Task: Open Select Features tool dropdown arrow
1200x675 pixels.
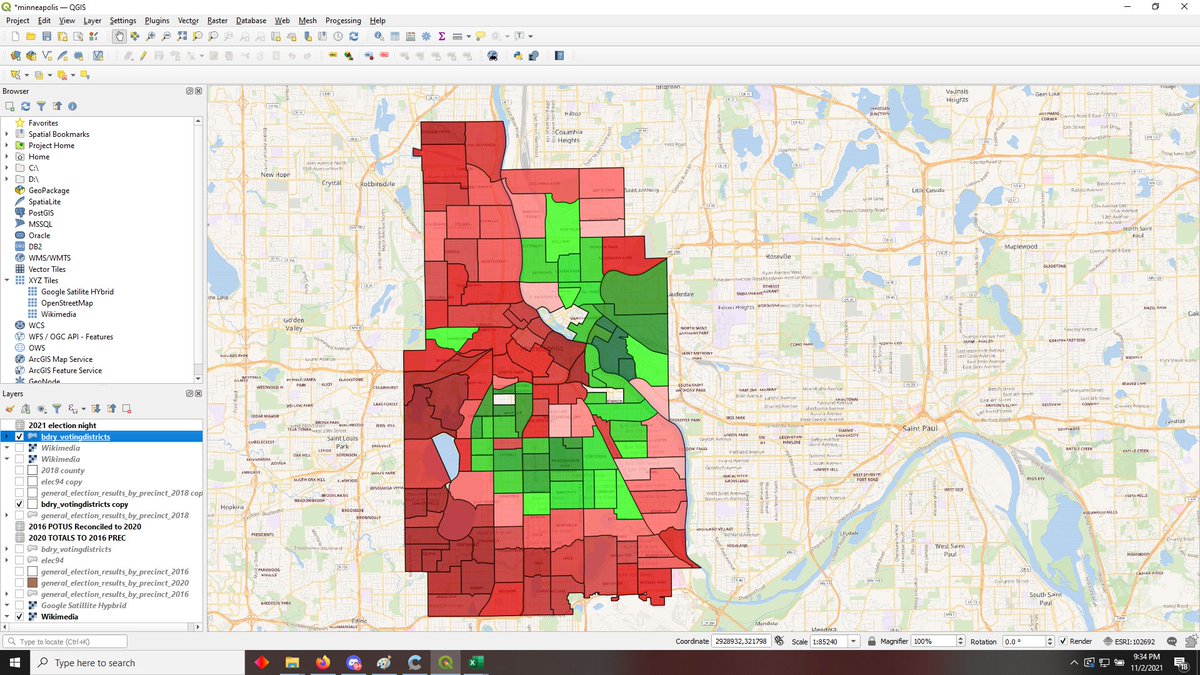Action: coord(27,75)
